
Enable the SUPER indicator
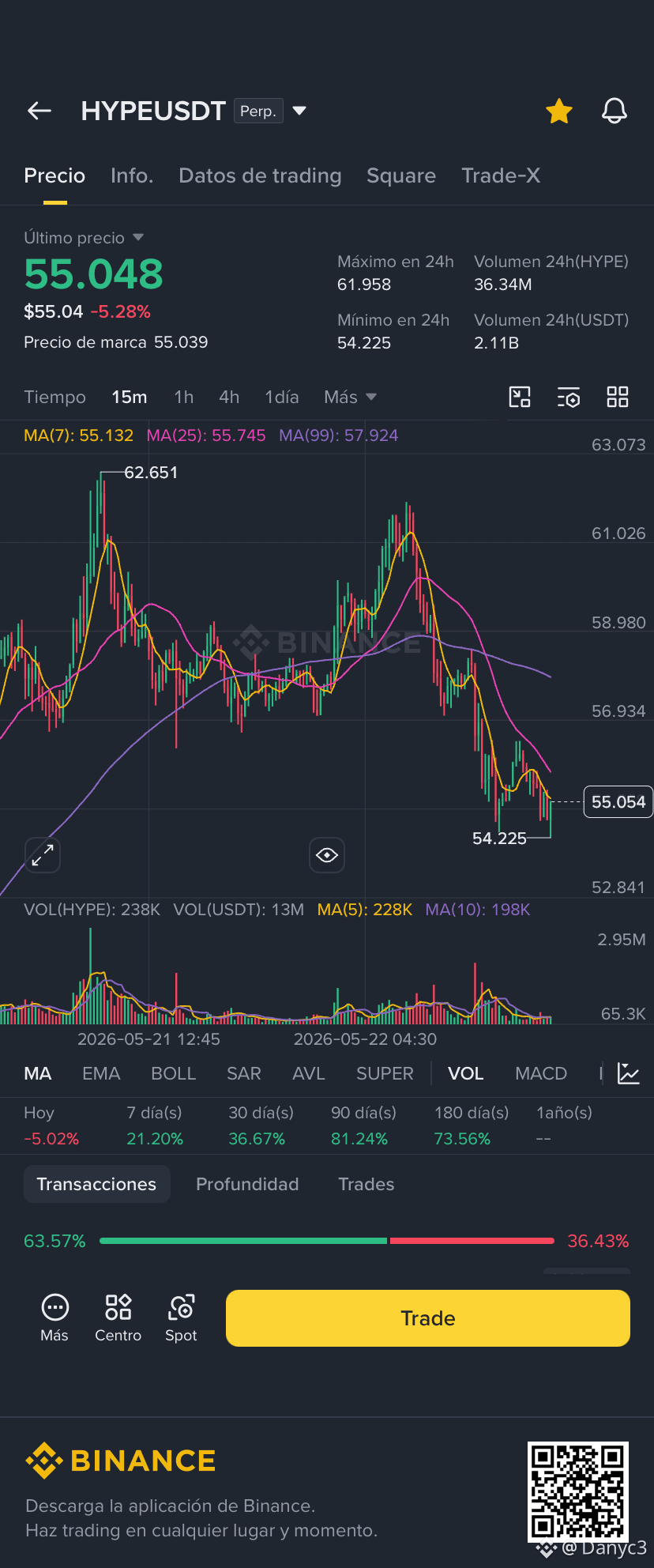[x=385, y=1073]
